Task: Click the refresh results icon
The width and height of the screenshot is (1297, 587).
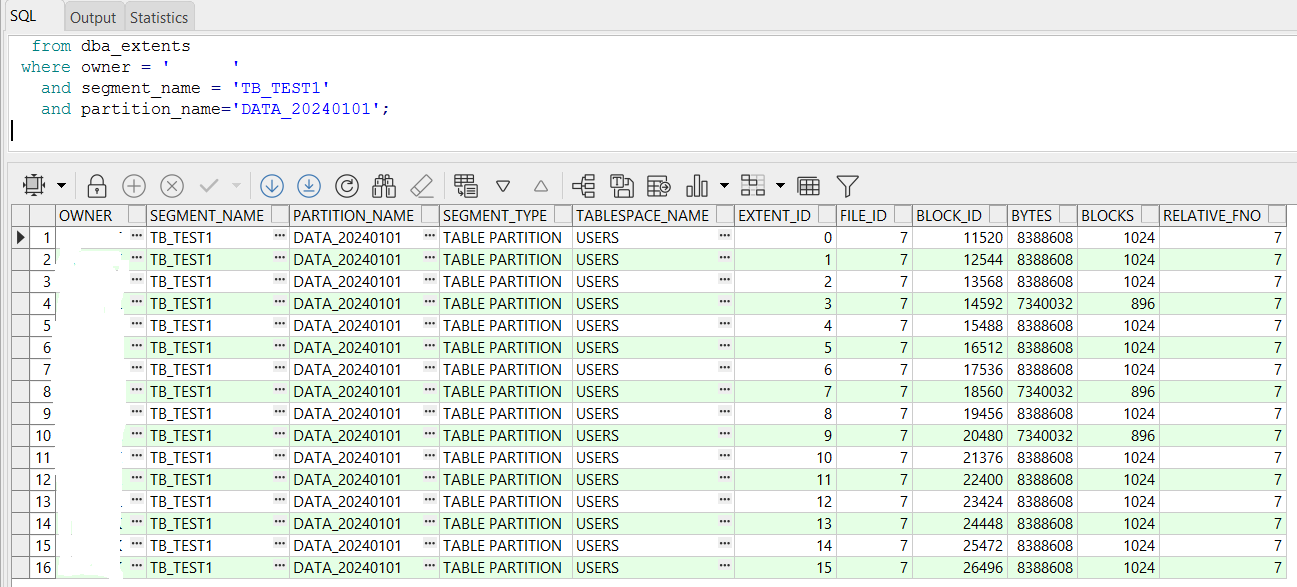Action: pos(347,185)
